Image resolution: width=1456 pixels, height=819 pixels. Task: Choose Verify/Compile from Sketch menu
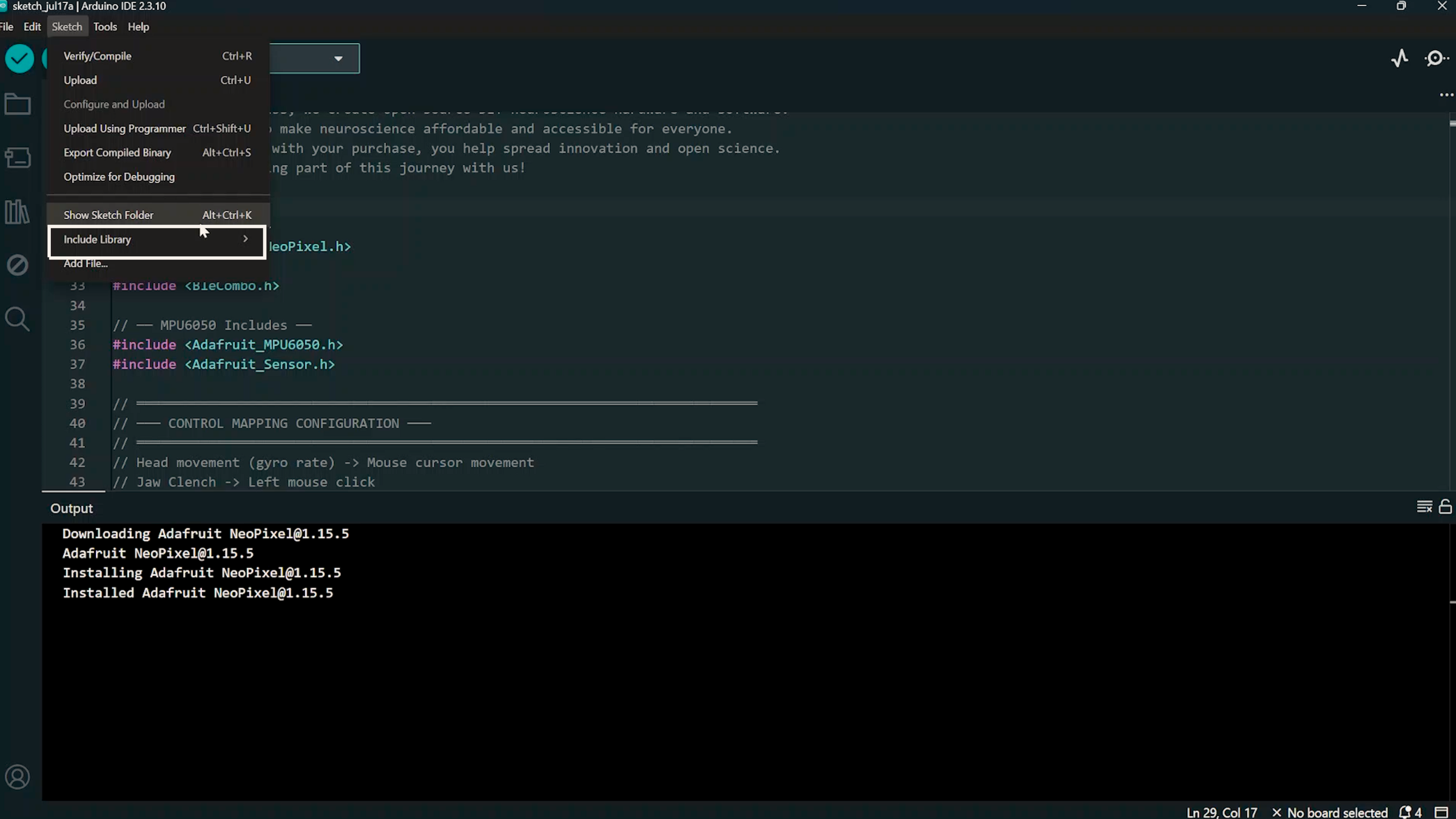tap(158, 56)
